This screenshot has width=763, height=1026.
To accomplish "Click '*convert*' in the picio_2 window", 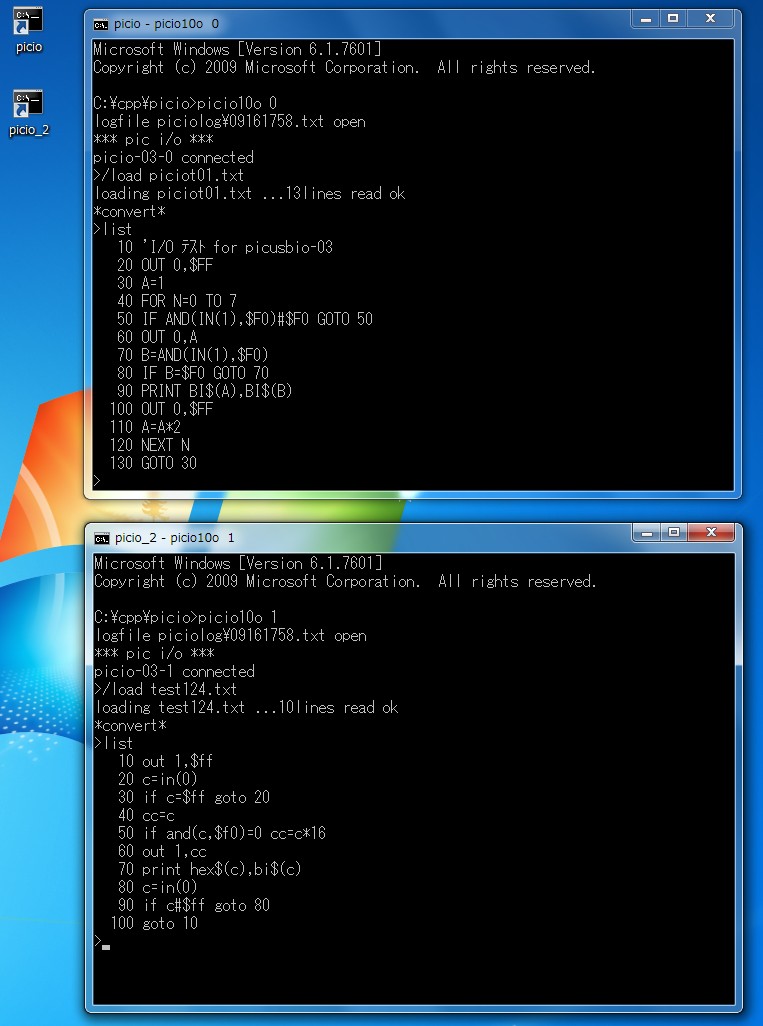I will [x=130, y=726].
